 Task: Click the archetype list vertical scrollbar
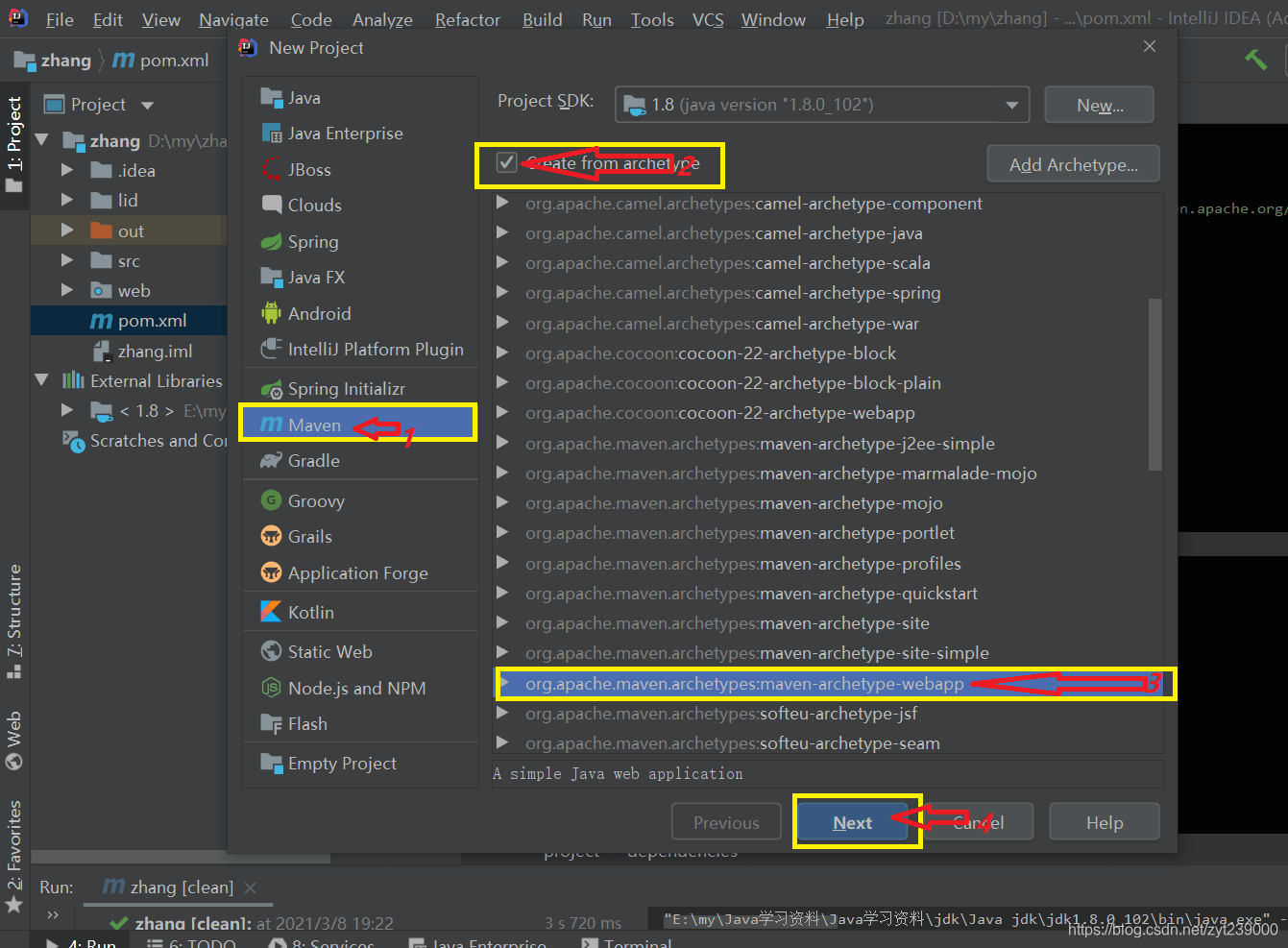click(1155, 384)
